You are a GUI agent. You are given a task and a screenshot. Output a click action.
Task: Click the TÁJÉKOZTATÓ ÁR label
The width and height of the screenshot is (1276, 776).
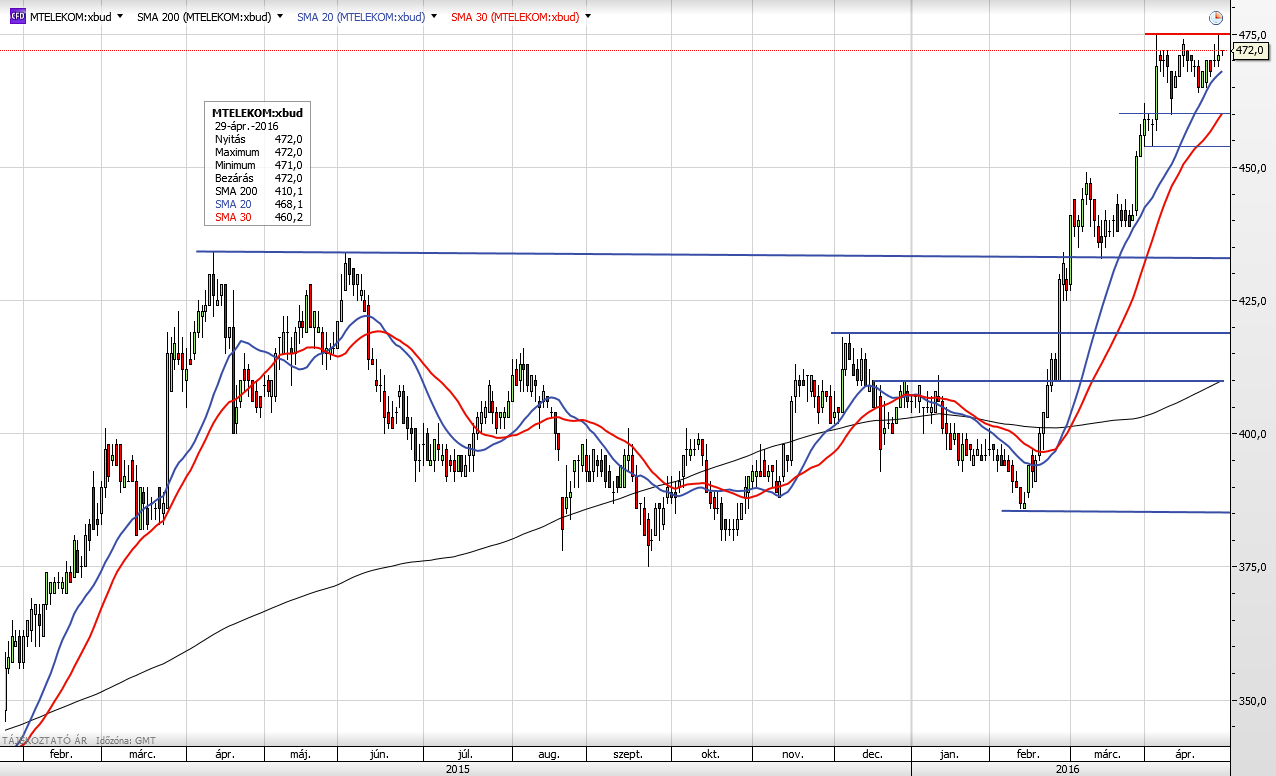pos(46,741)
